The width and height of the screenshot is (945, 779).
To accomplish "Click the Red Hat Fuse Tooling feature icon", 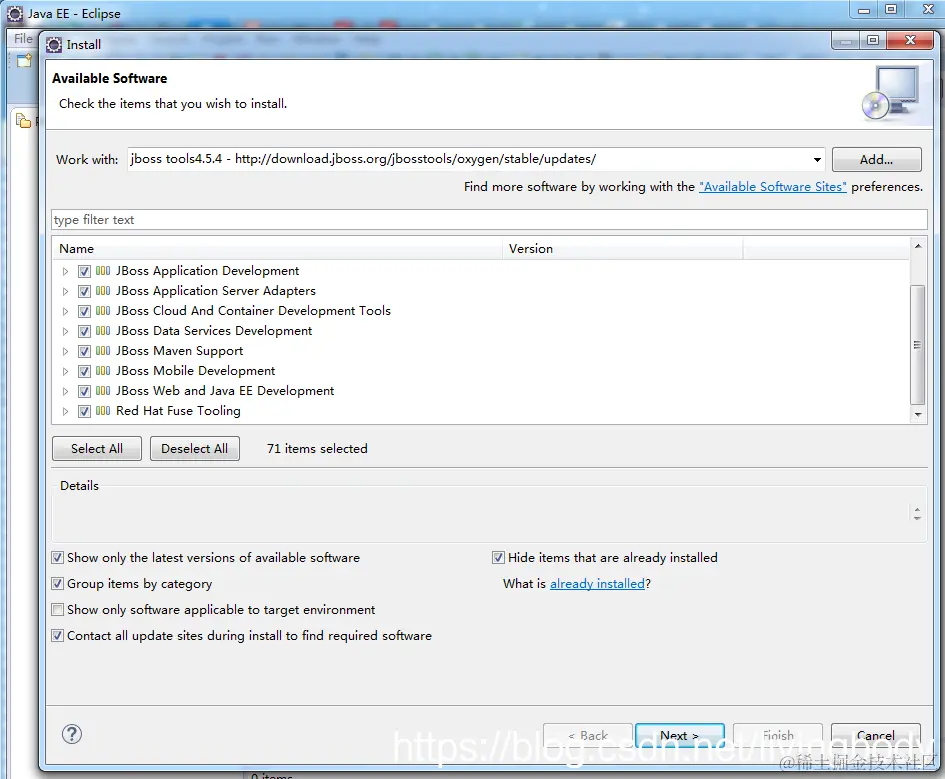I will pyautogui.click(x=103, y=410).
